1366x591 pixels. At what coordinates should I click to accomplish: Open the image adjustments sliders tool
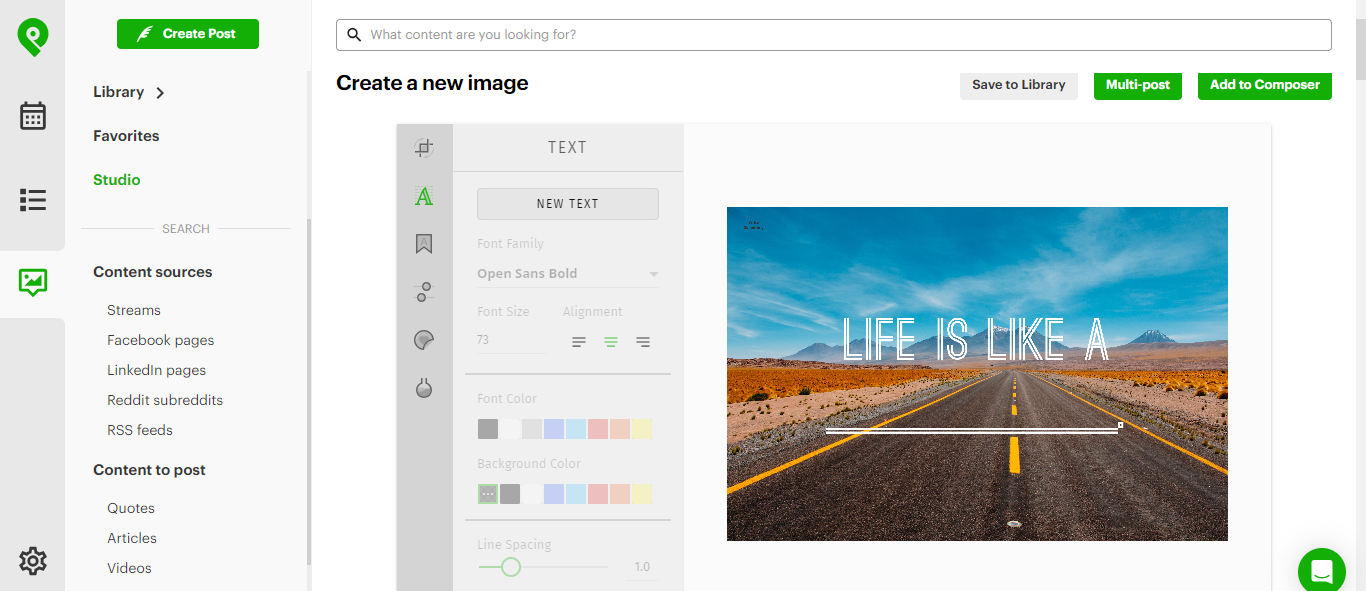[x=424, y=292]
